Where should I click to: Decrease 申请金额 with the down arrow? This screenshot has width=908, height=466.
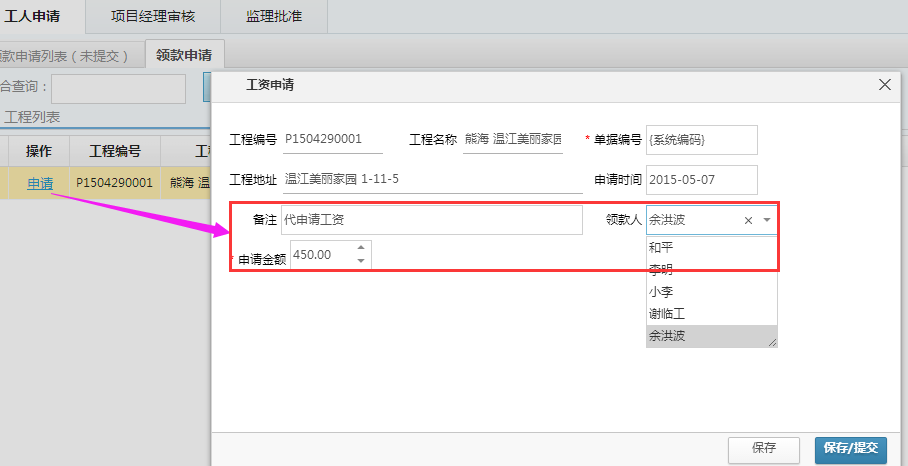(x=361, y=261)
